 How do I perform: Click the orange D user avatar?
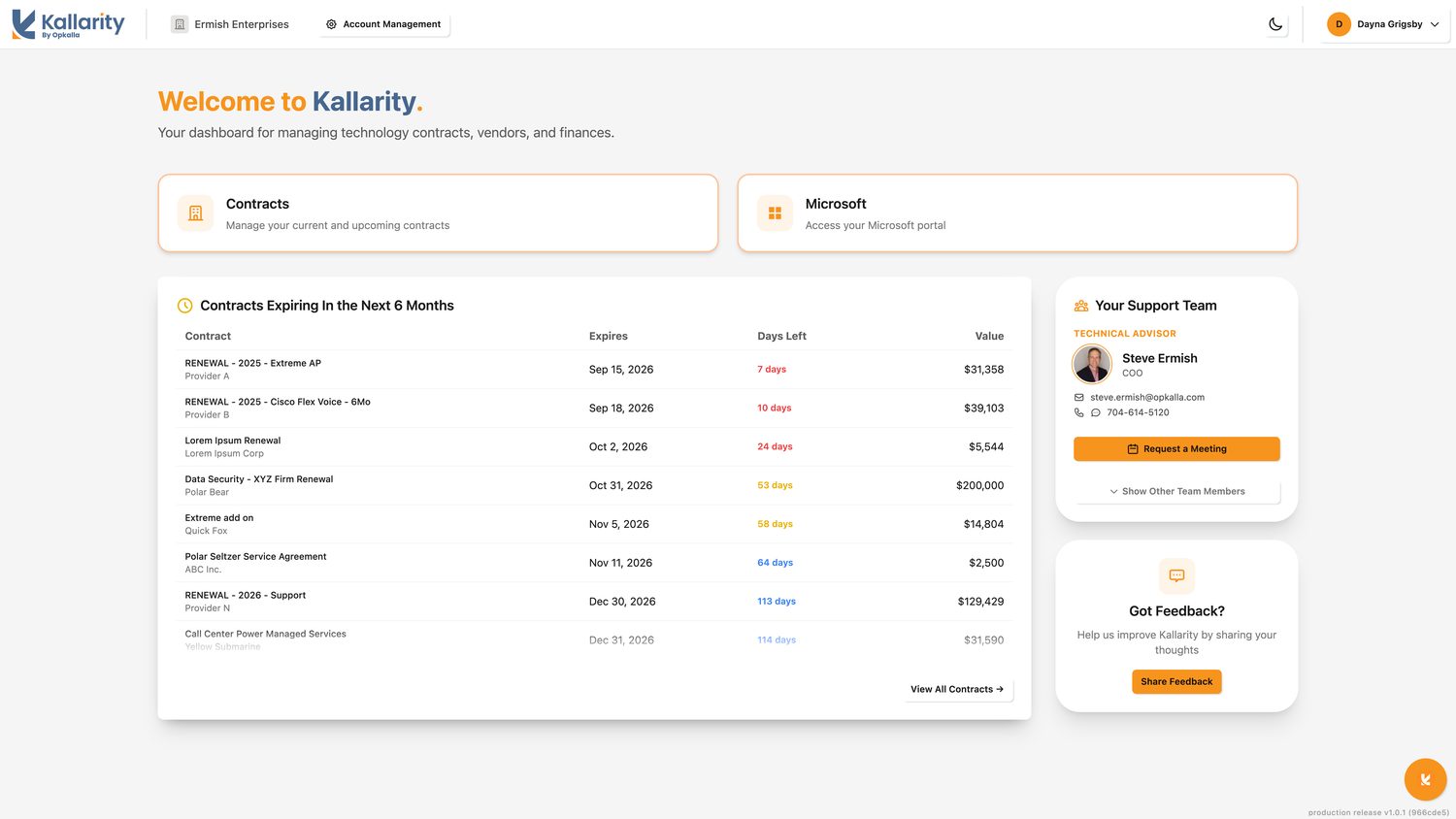(1339, 24)
